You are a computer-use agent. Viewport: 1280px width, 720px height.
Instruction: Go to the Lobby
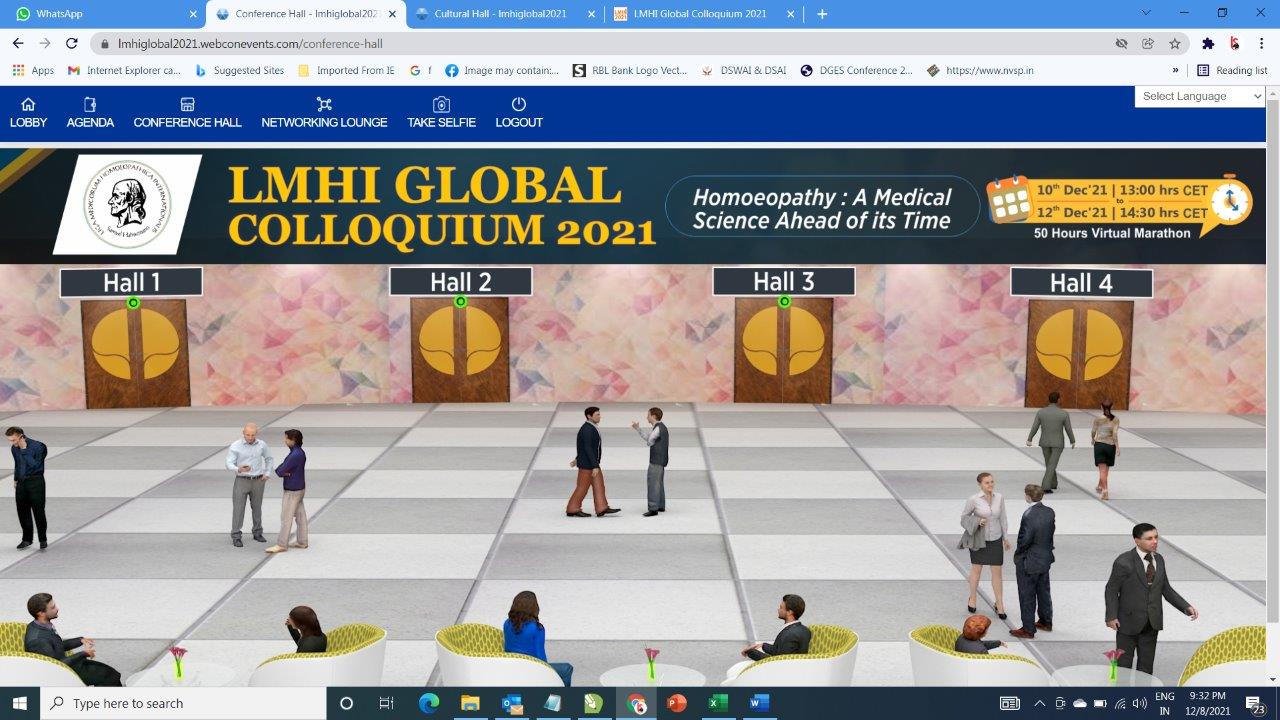pyautogui.click(x=28, y=112)
